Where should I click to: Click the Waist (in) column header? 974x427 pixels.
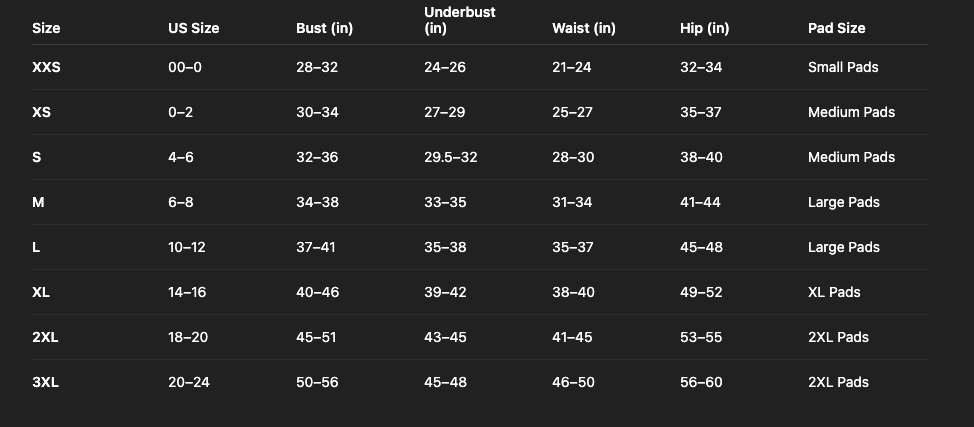(x=583, y=28)
